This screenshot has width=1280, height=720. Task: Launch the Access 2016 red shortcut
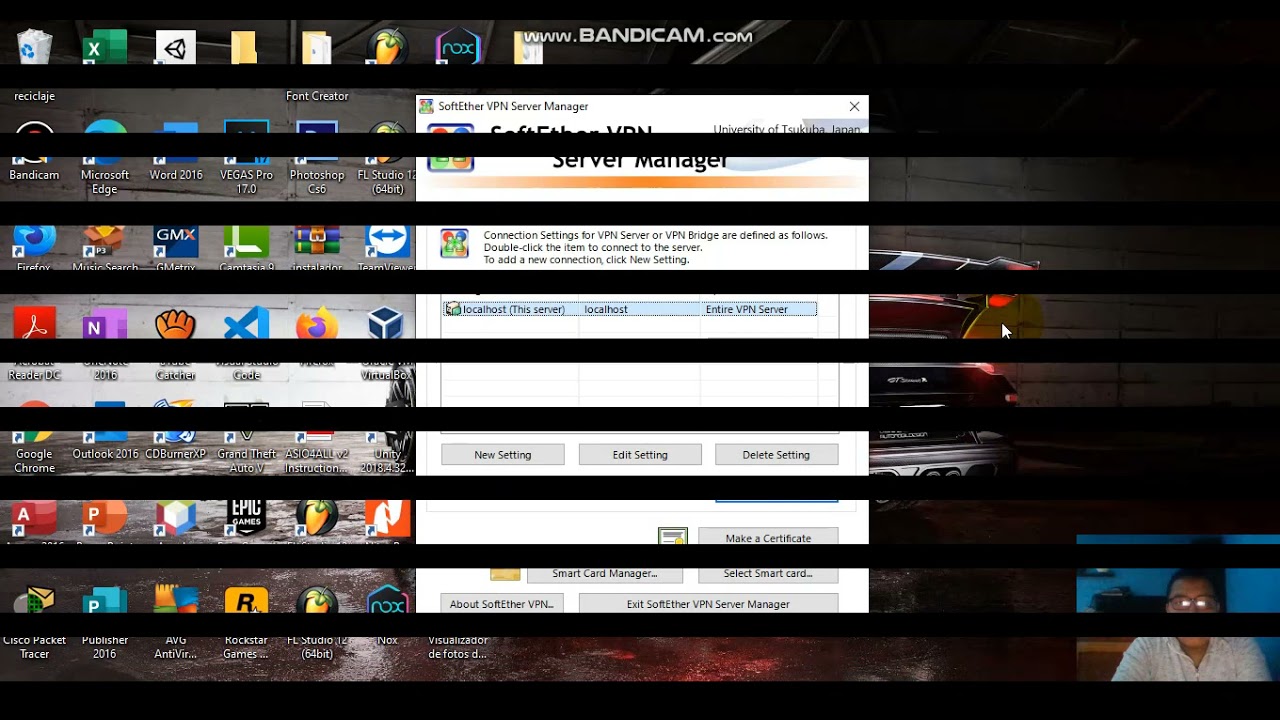coord(34,518)
